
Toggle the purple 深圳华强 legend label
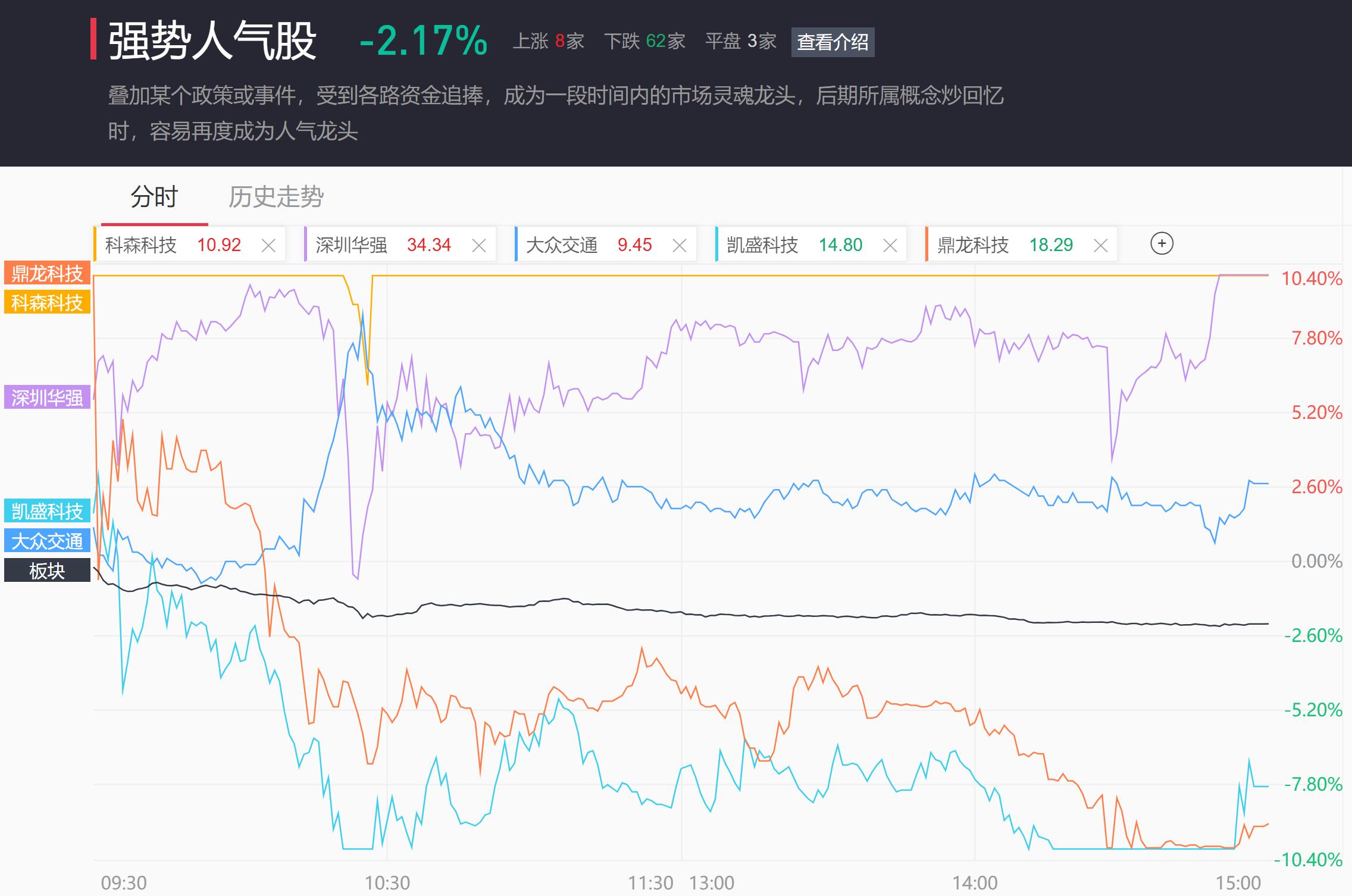click(x=47, y=397)
